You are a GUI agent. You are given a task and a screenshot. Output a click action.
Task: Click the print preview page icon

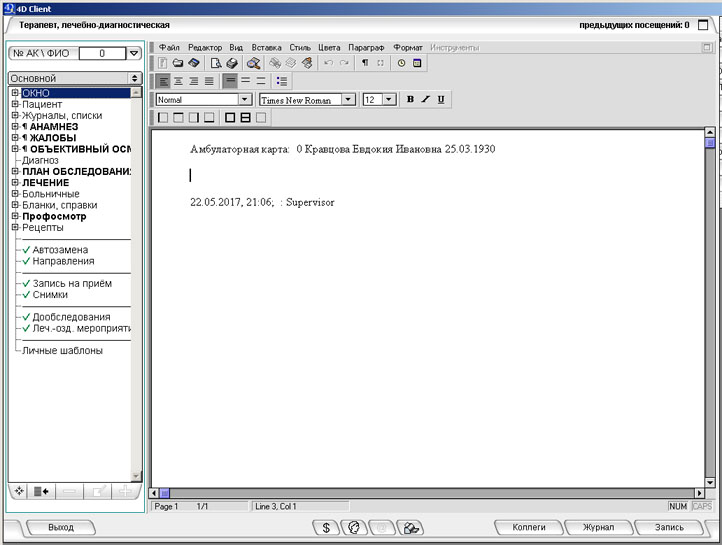pyautogui.click(x=215, y=63)
